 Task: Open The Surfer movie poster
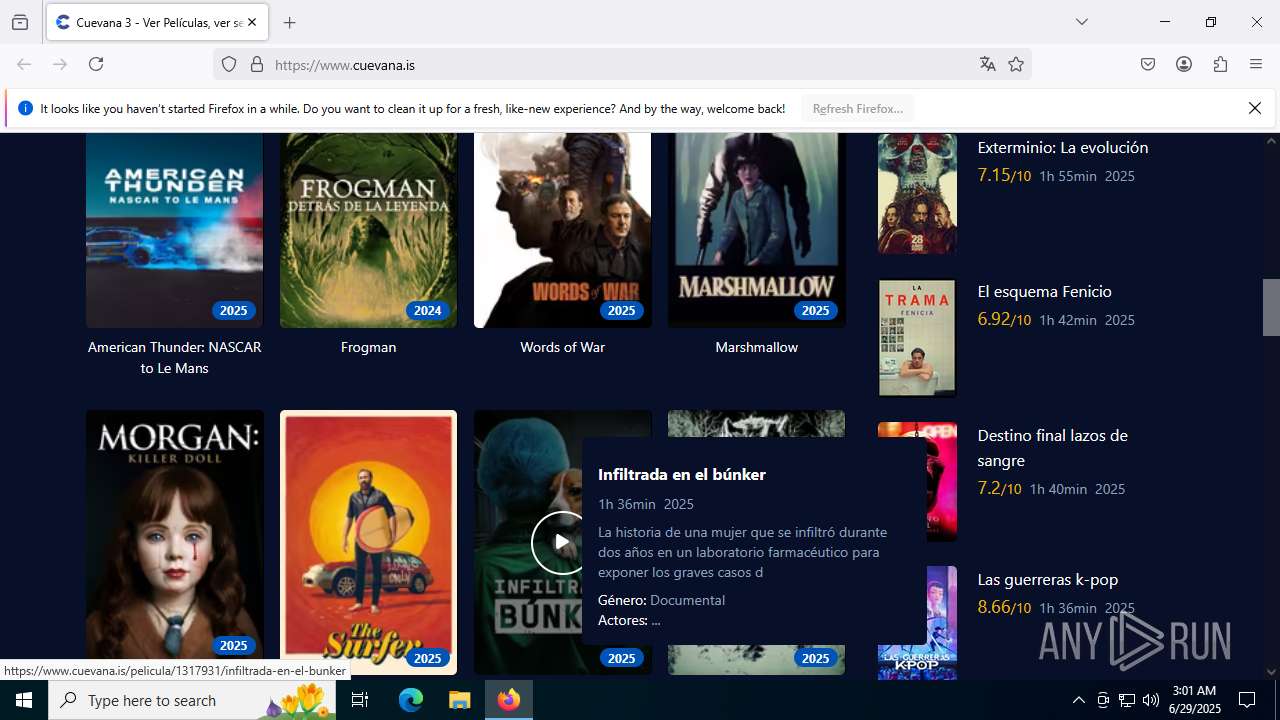[x=368, y=542]
